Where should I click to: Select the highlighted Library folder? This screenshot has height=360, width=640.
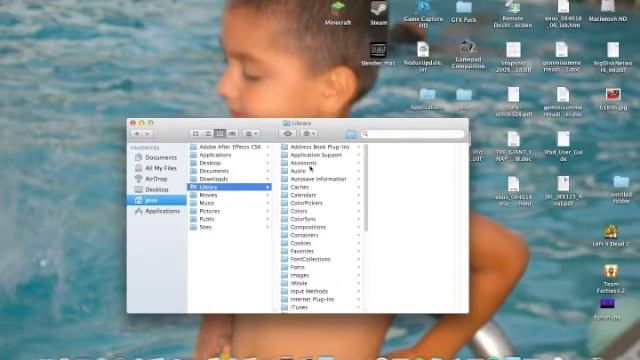tap(229, 187)
